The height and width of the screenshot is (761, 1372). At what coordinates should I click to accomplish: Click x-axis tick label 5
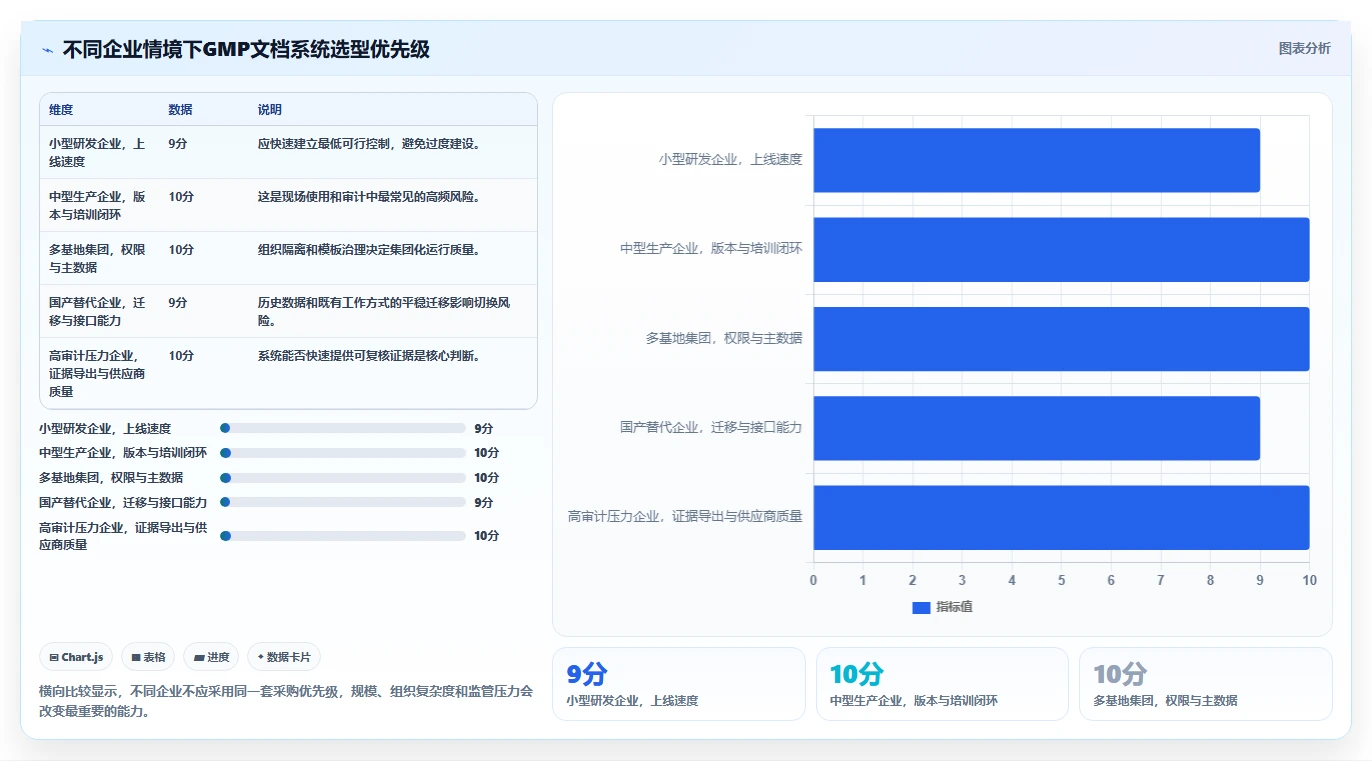point(1061,580)
